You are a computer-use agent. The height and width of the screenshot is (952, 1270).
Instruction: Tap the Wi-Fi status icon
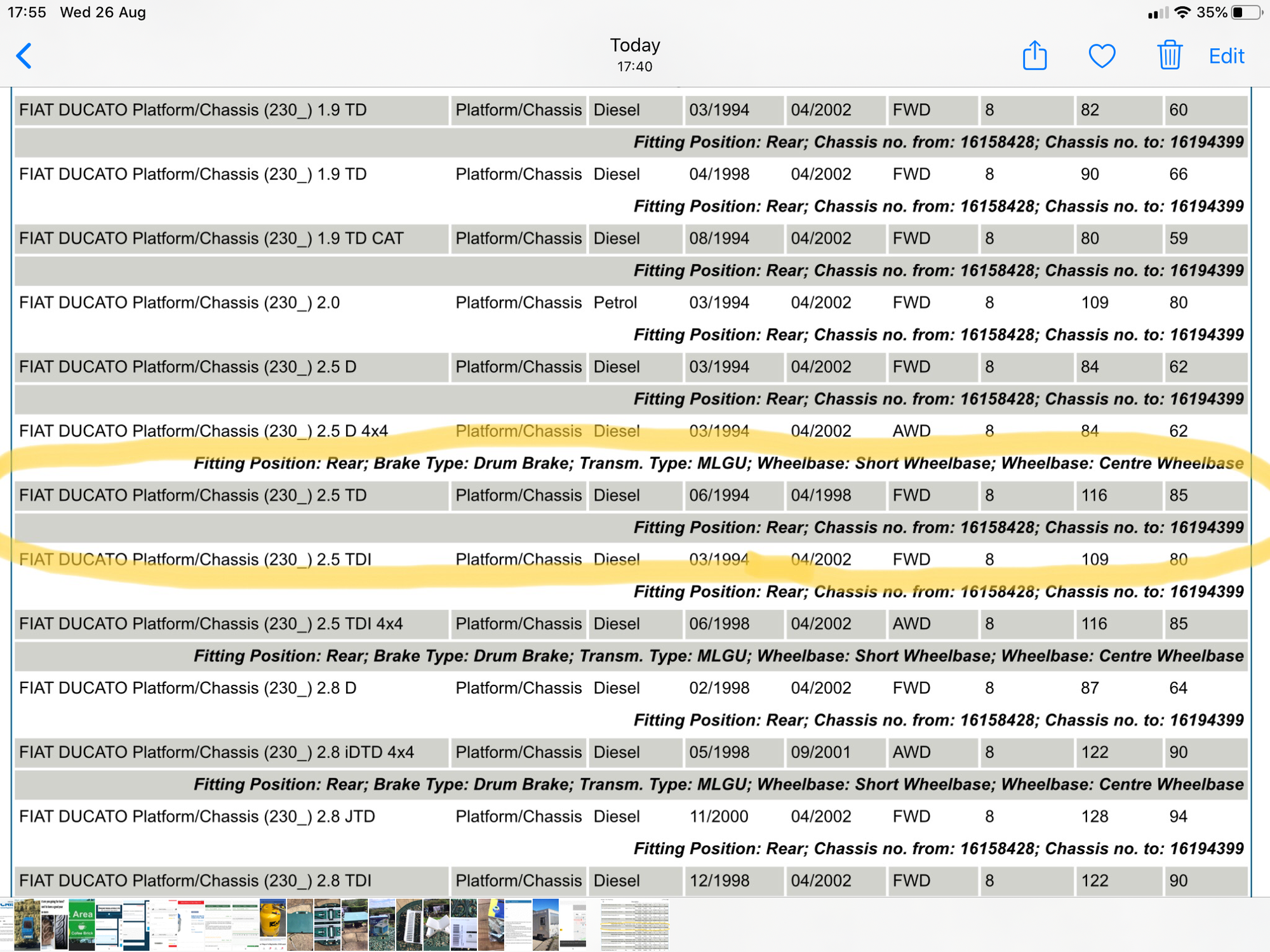[x=1182, y=12]
